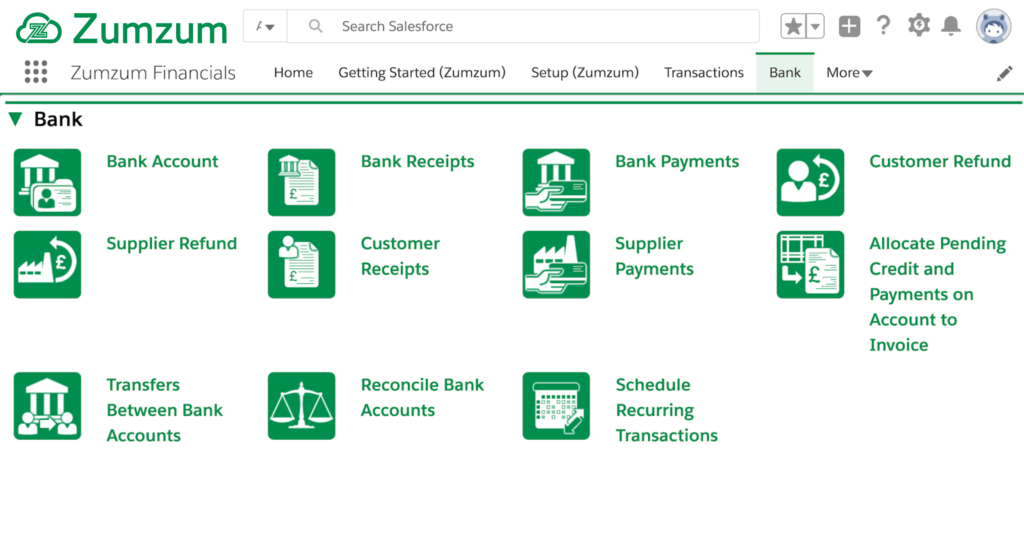Click the Zumzum Financials app name

[x=153, y=72]
